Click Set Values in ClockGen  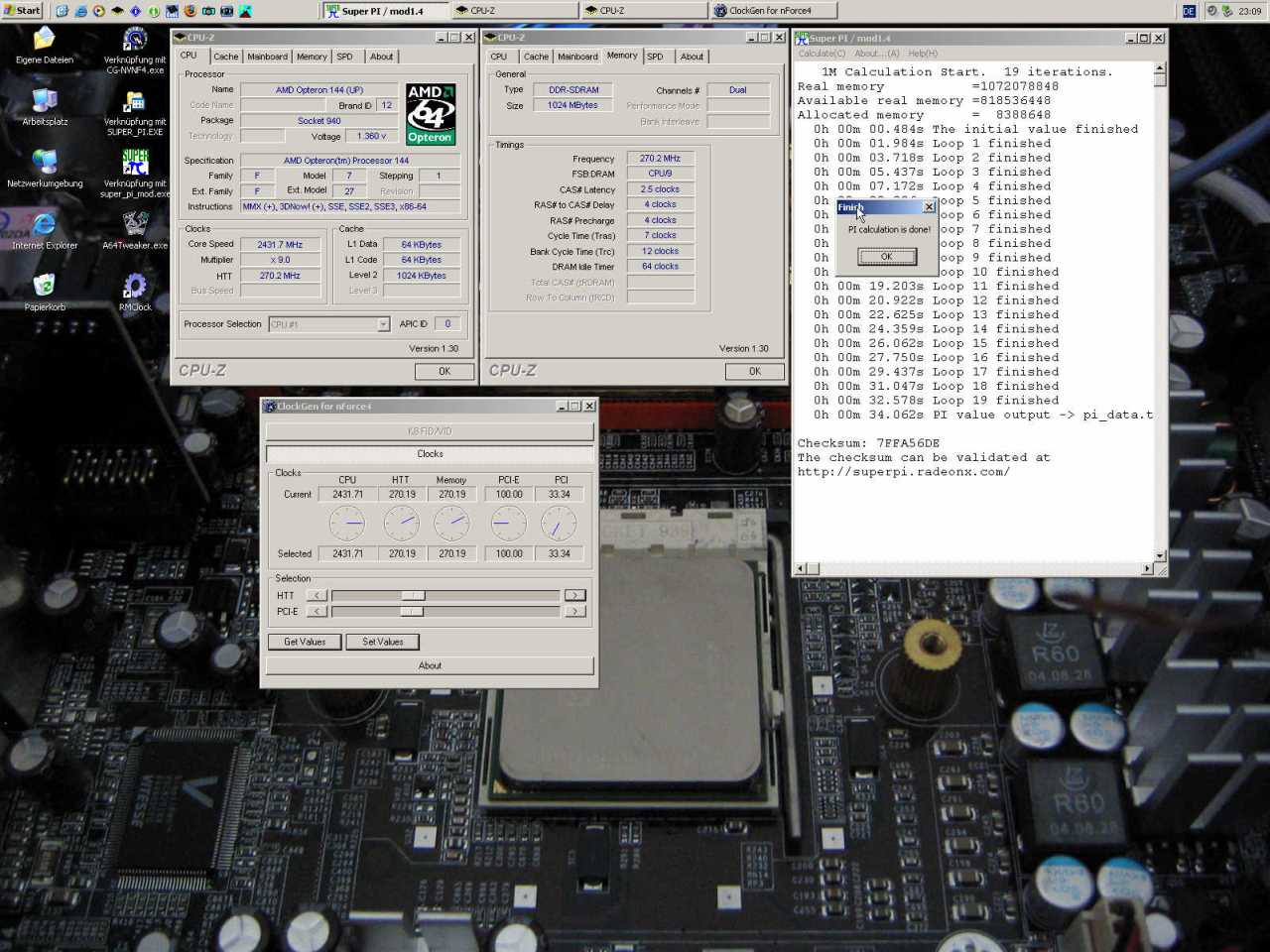coord(383,642)
